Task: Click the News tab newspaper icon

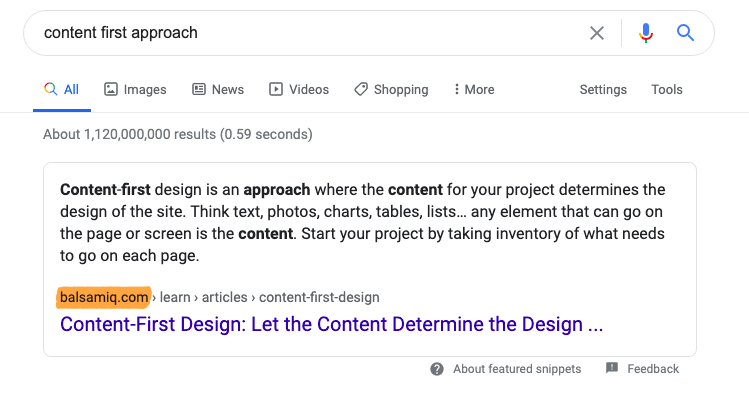Action: point(199,89)
